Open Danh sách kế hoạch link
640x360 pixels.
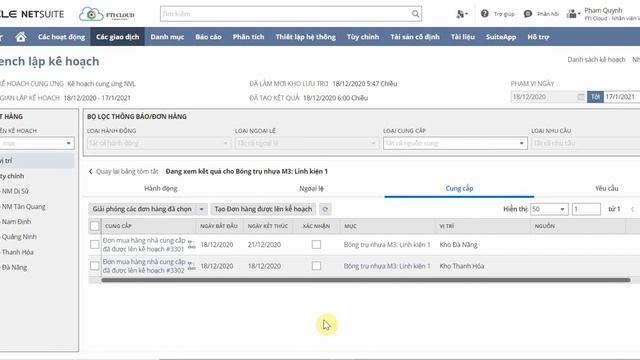pyautogui.click(x=596, y=60)
